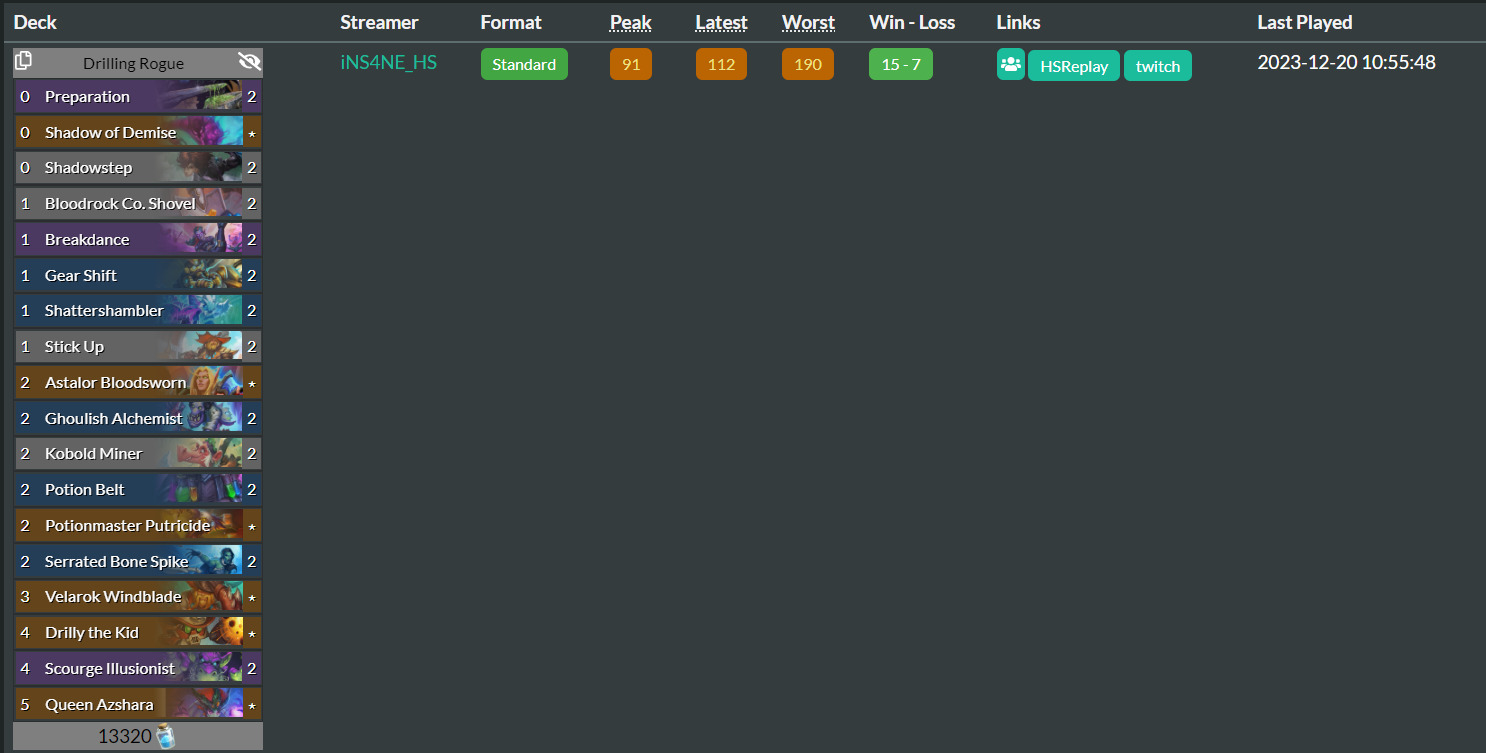Click legendary star on Queen Azshara row

[252, 705]
